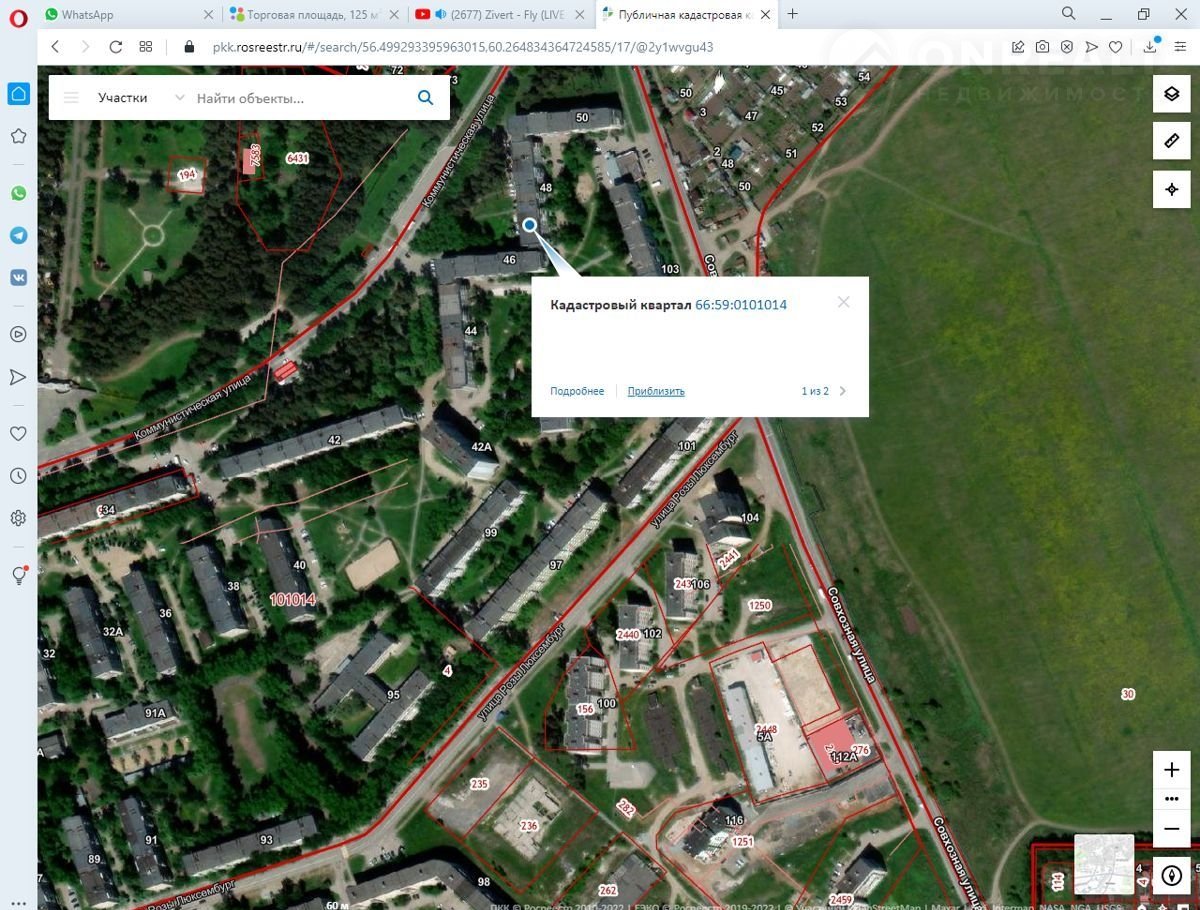Select the ruler measurement tool
The width and height of the screenshot is (1200, 910).
click(x=1172, y=141)
